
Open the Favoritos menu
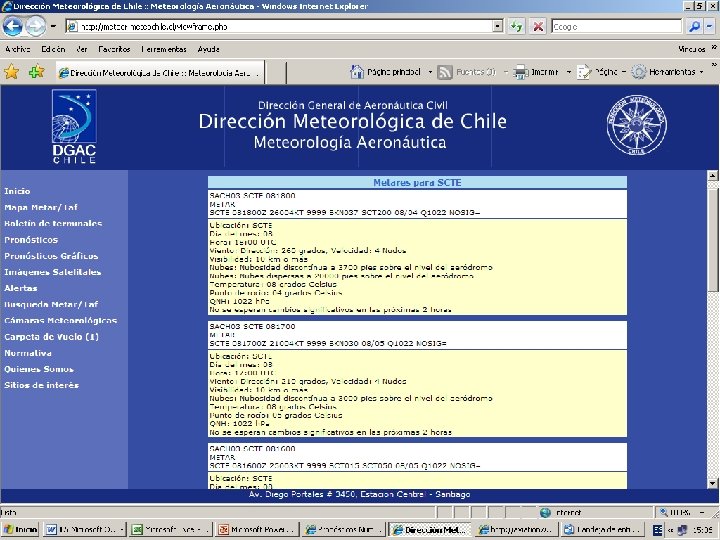[114, 49]
